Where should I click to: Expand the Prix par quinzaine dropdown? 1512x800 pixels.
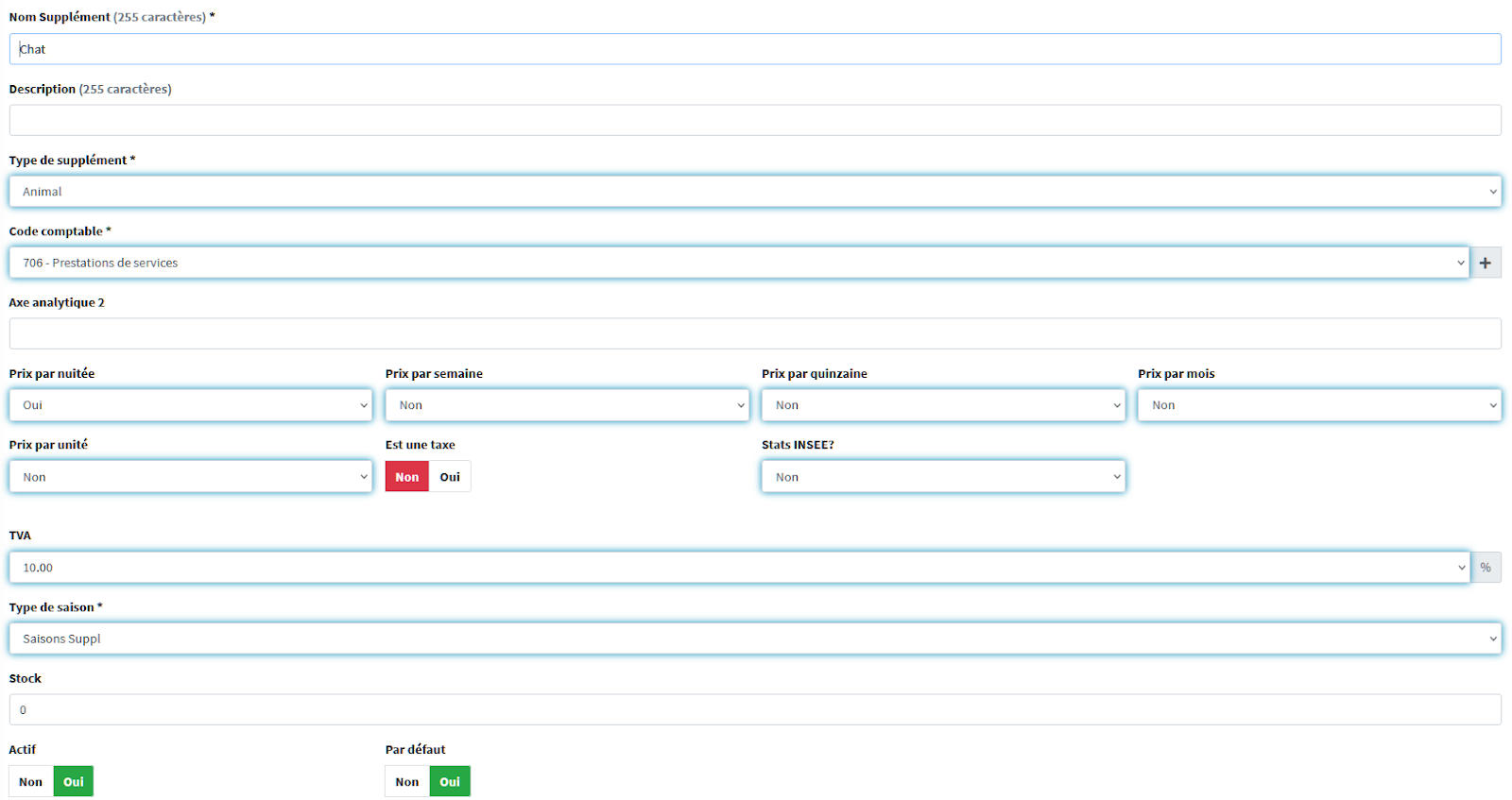tap(942, 405)
